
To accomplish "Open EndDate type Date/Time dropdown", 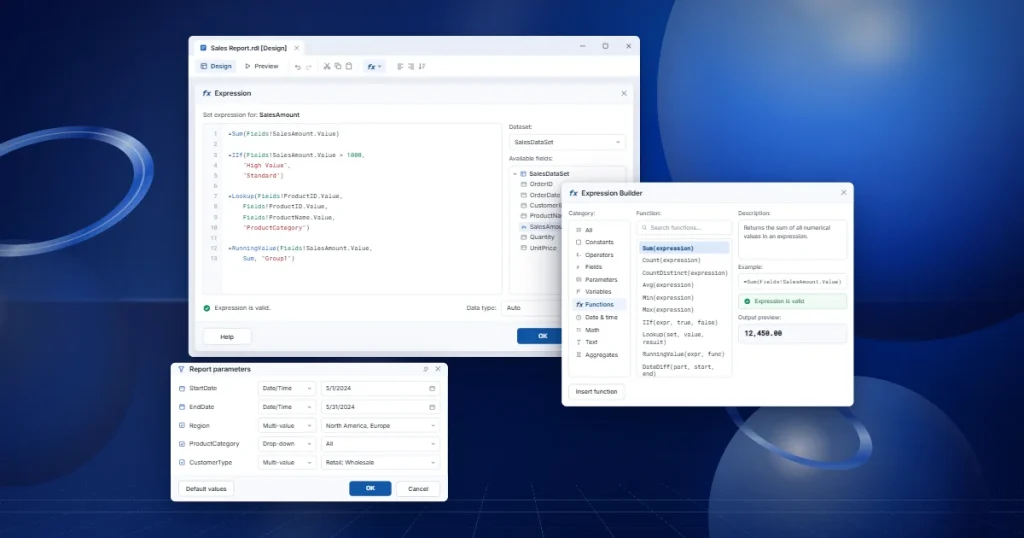I will pyautogui.click(x=287, y=407).
